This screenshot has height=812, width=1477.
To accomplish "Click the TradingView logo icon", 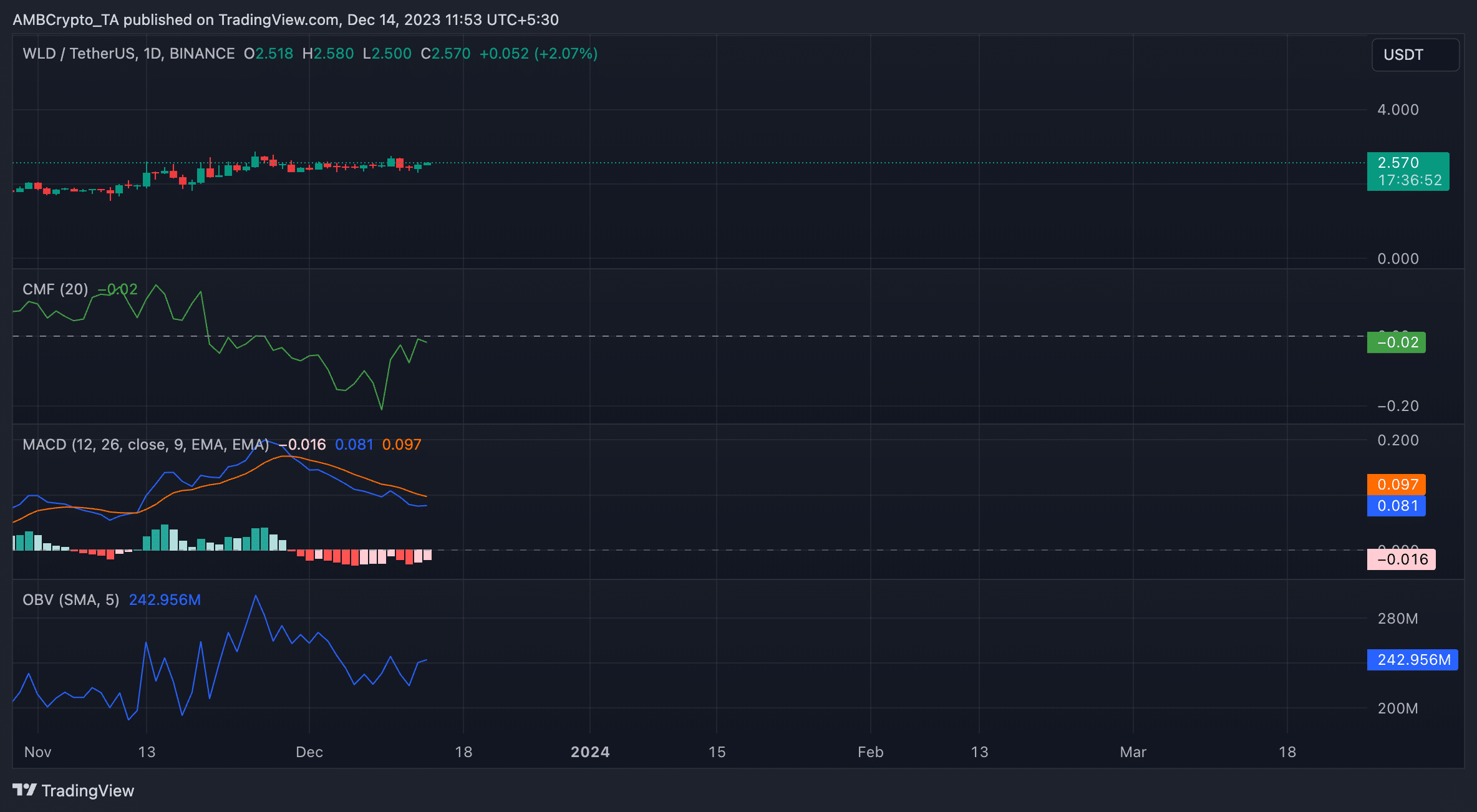I will (x=25, y=790).
